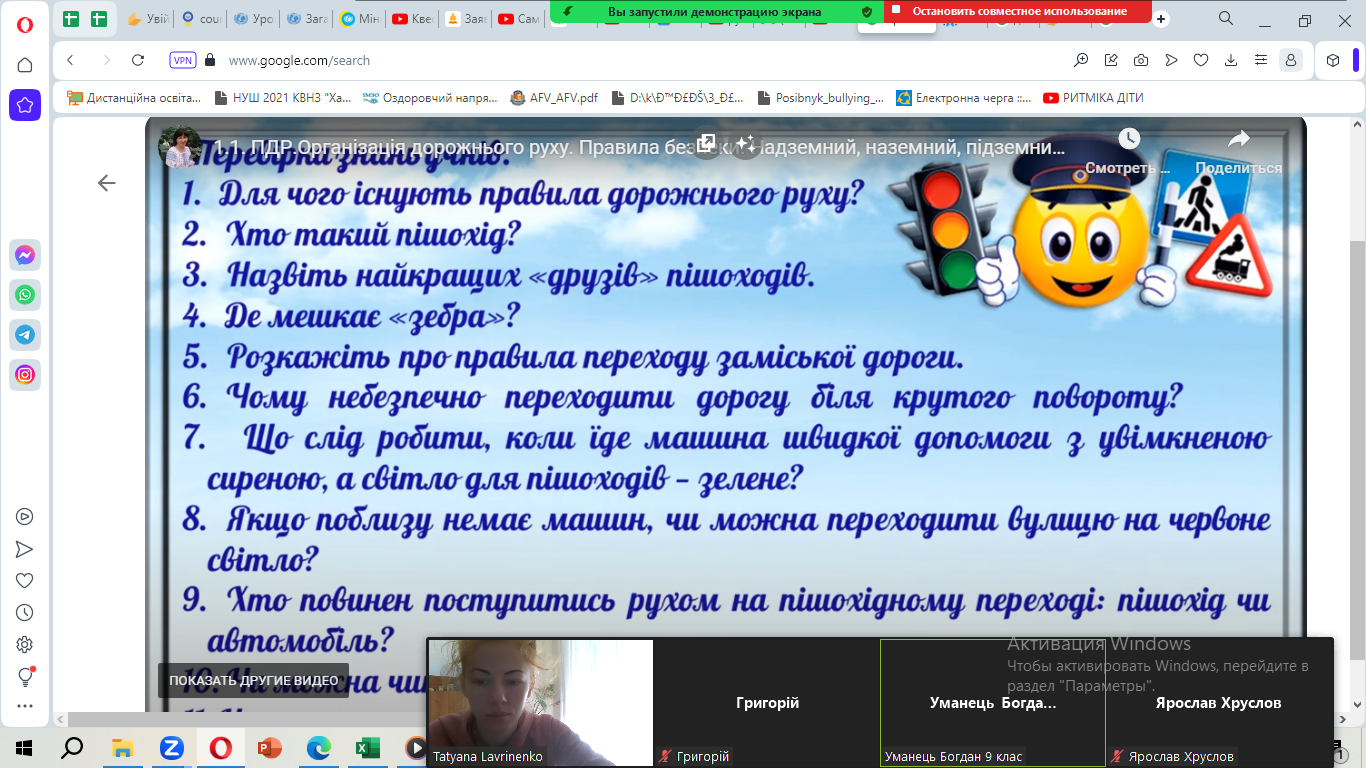Open 'Posibnyk_bullying_' bookmark
The image size is (1366, 768).
[x=821, y=98]
